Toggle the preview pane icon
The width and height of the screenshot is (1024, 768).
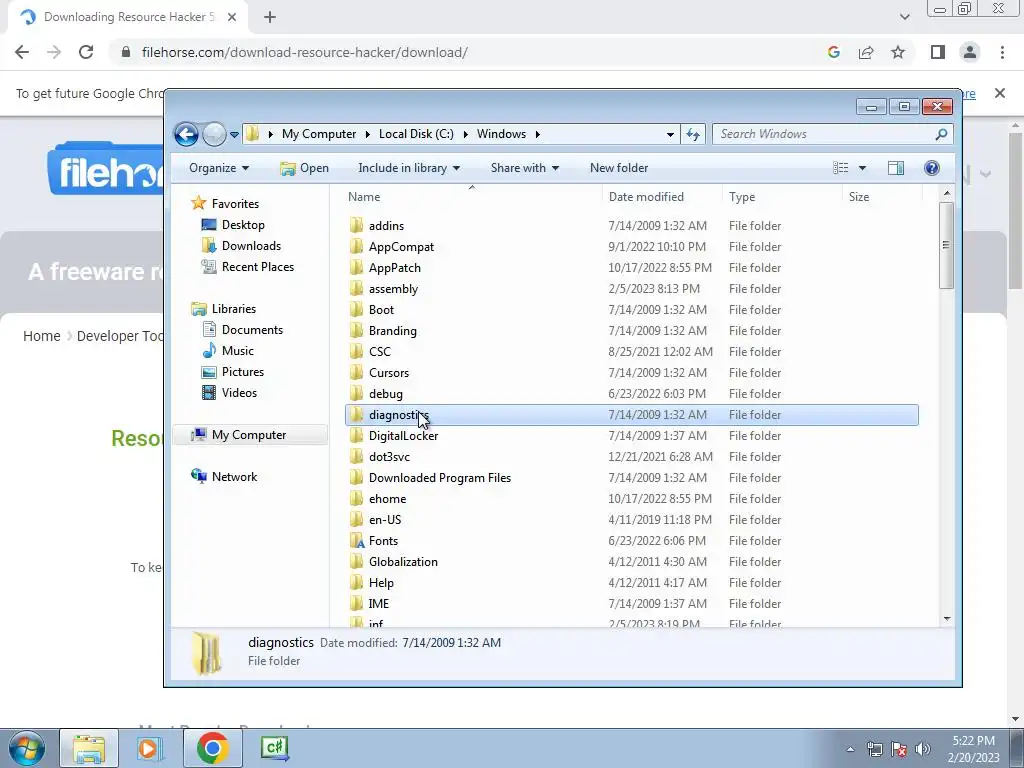(x=896, y=168)
